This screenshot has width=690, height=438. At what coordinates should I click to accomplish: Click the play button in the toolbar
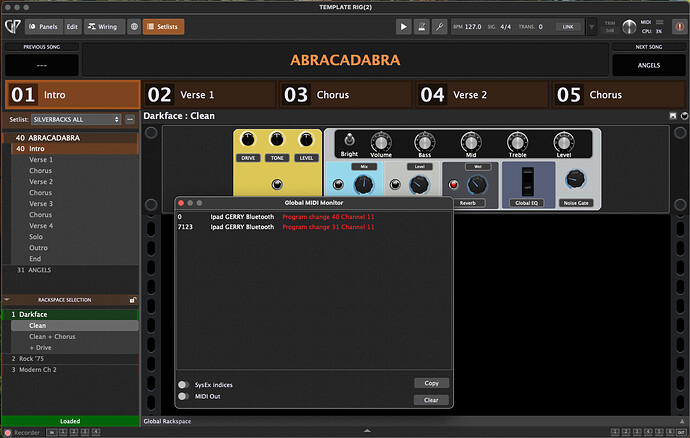pyautogui.click(x=403, y=26)
